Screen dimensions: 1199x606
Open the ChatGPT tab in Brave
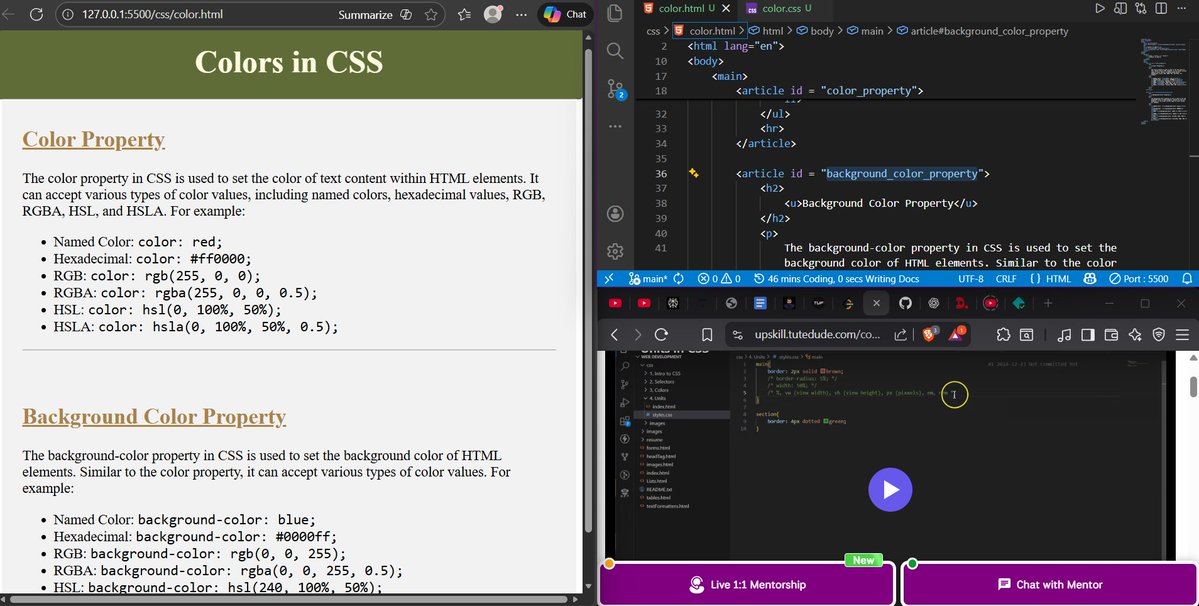pos(934,303)
